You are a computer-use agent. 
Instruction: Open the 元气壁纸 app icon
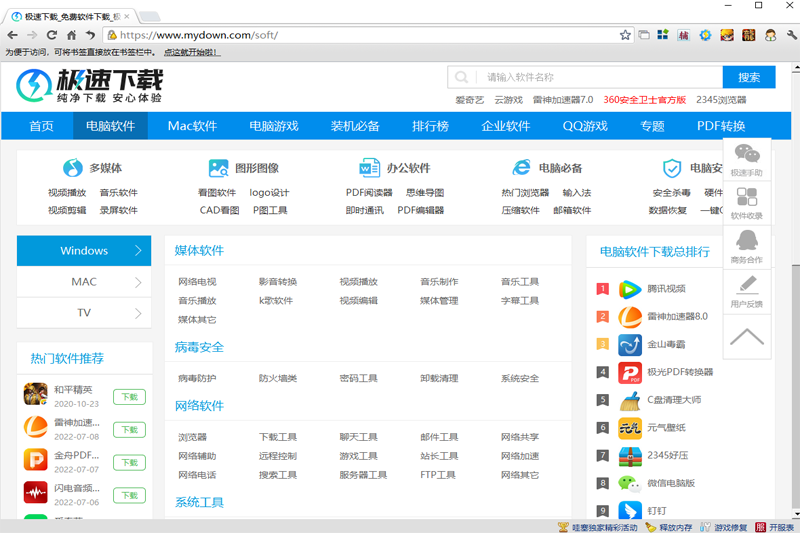pos(630,428)
